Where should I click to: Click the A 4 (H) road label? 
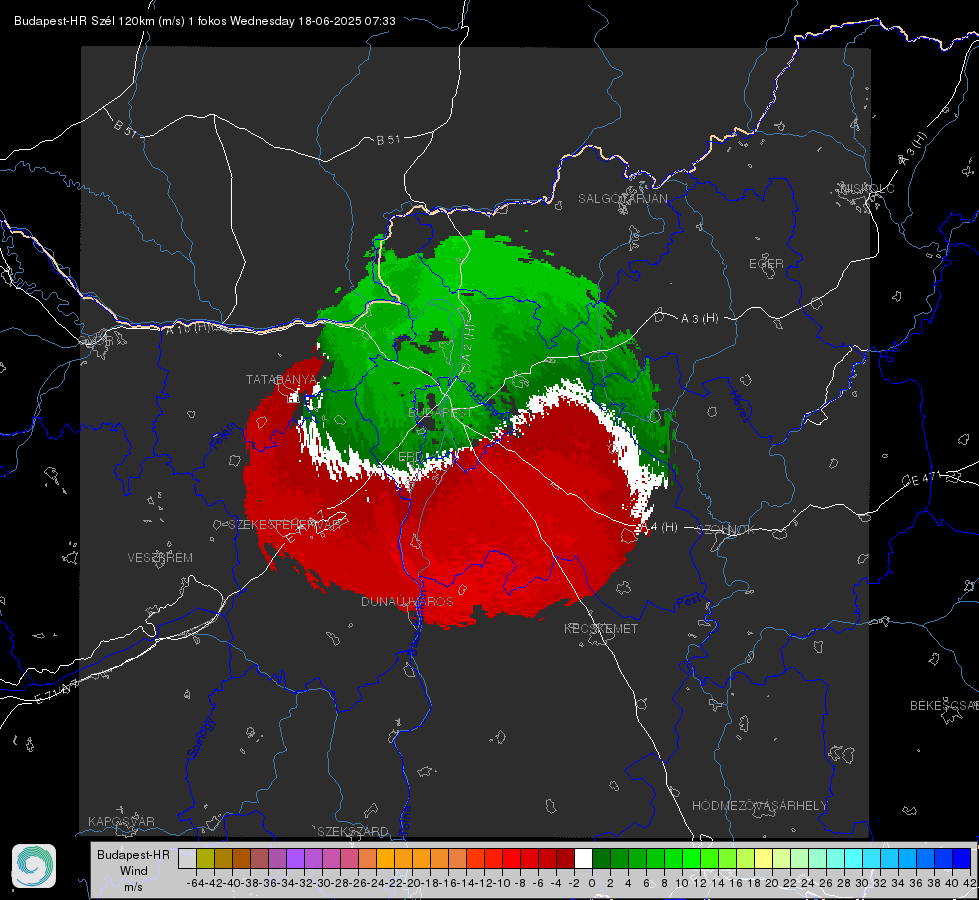659,527
